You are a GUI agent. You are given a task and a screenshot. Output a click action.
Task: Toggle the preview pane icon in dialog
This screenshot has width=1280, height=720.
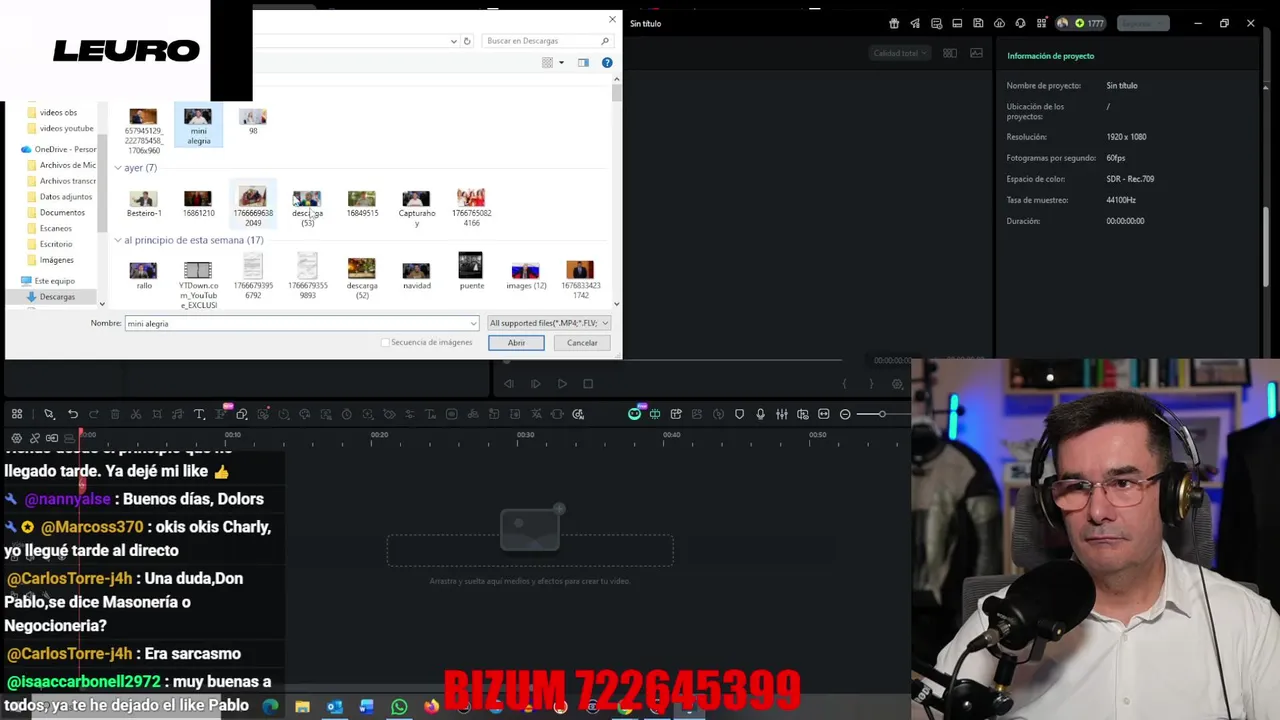[x=583, y=63]
